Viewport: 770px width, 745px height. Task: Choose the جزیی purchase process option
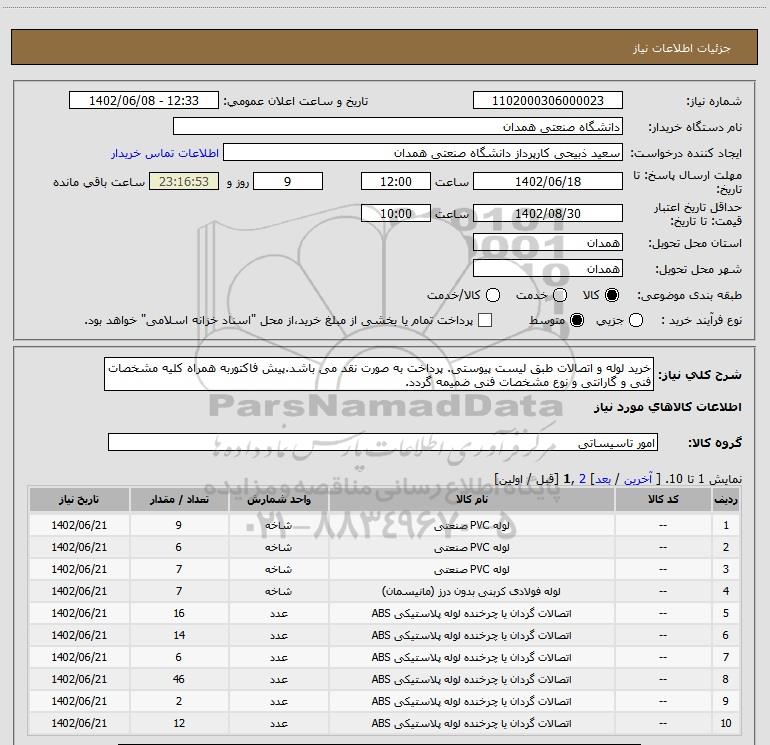pyautogui.click(x=636, y=320)
